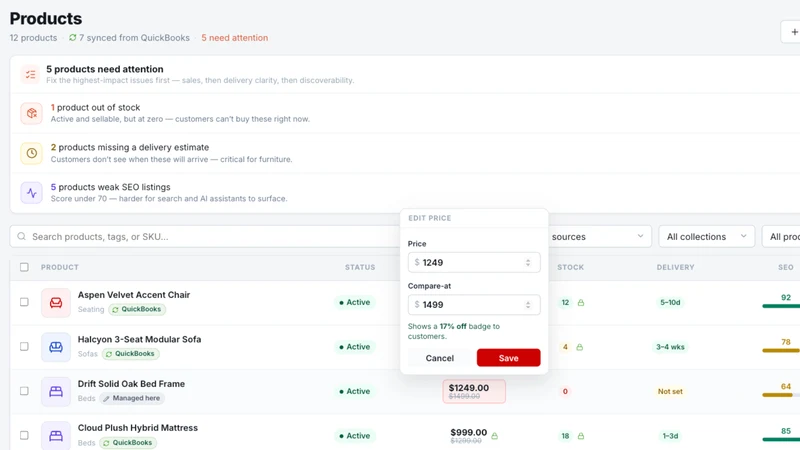Click the $999.00 price of Cloud Plush Mattress
The width and height of the screenshot is (800, 450).
pos(468,433)
